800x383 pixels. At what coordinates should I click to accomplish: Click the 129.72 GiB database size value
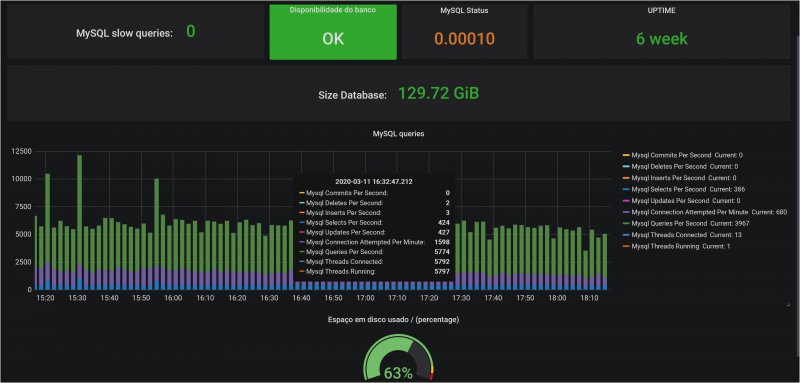point(438,93)
